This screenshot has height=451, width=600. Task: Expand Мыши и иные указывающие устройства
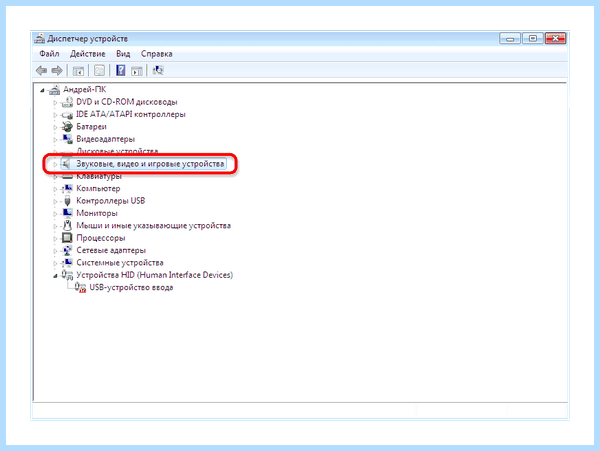(55, 226)
